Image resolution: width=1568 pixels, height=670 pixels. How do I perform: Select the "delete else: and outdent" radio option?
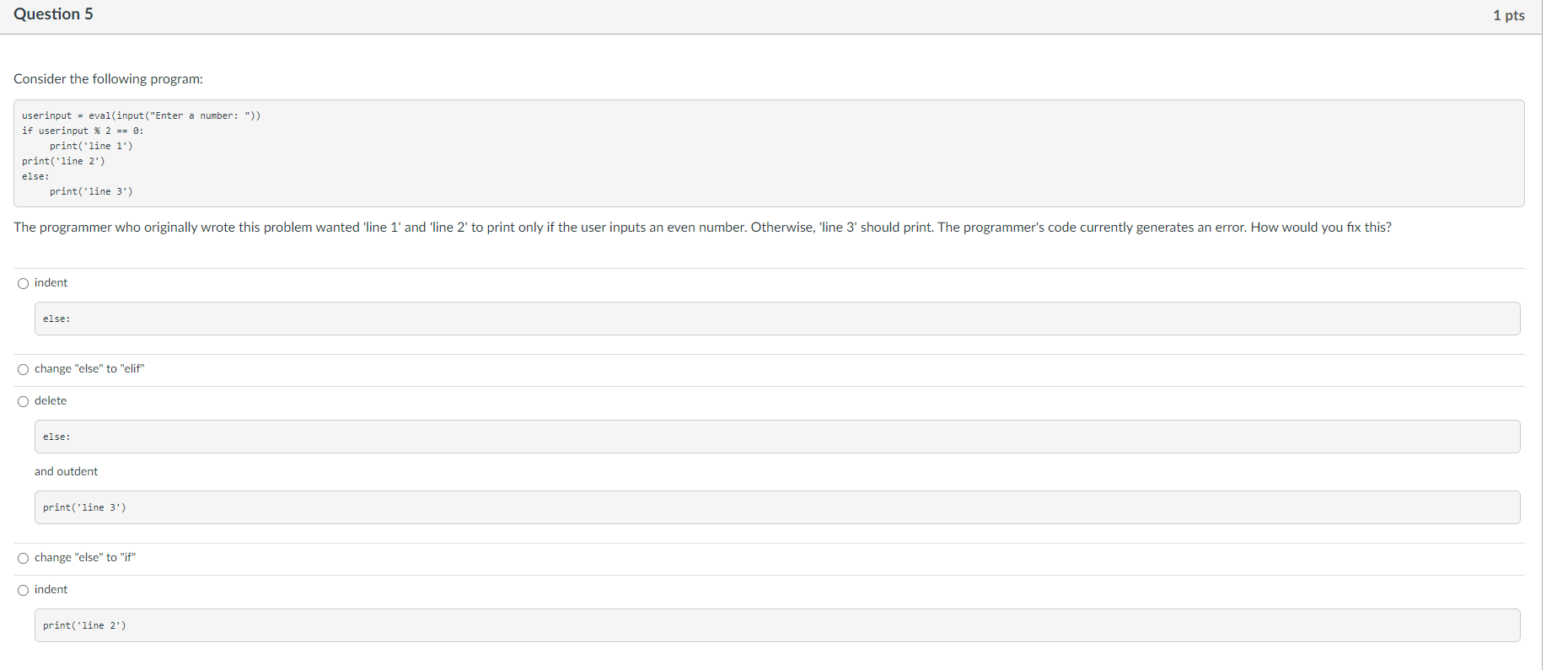pos(24,401)
